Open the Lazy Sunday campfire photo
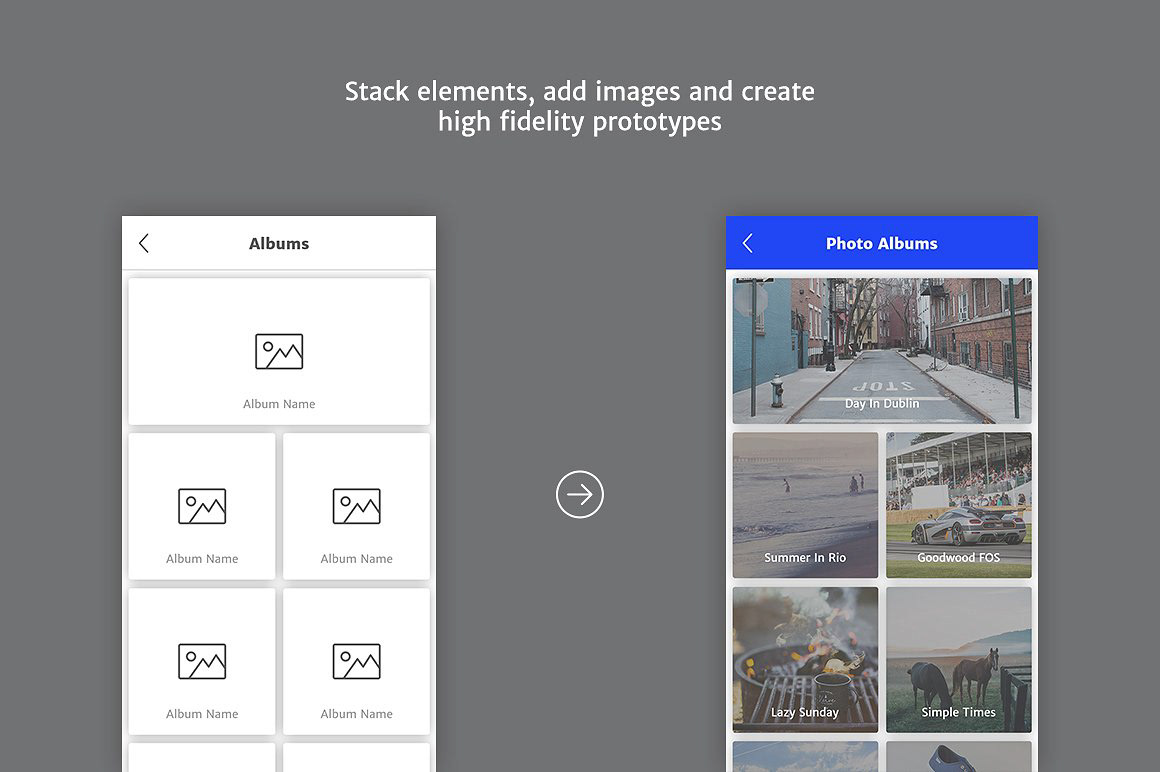The height and width of the screenshot is (772, 1160). pyautogui.click(x=805, y=660)
